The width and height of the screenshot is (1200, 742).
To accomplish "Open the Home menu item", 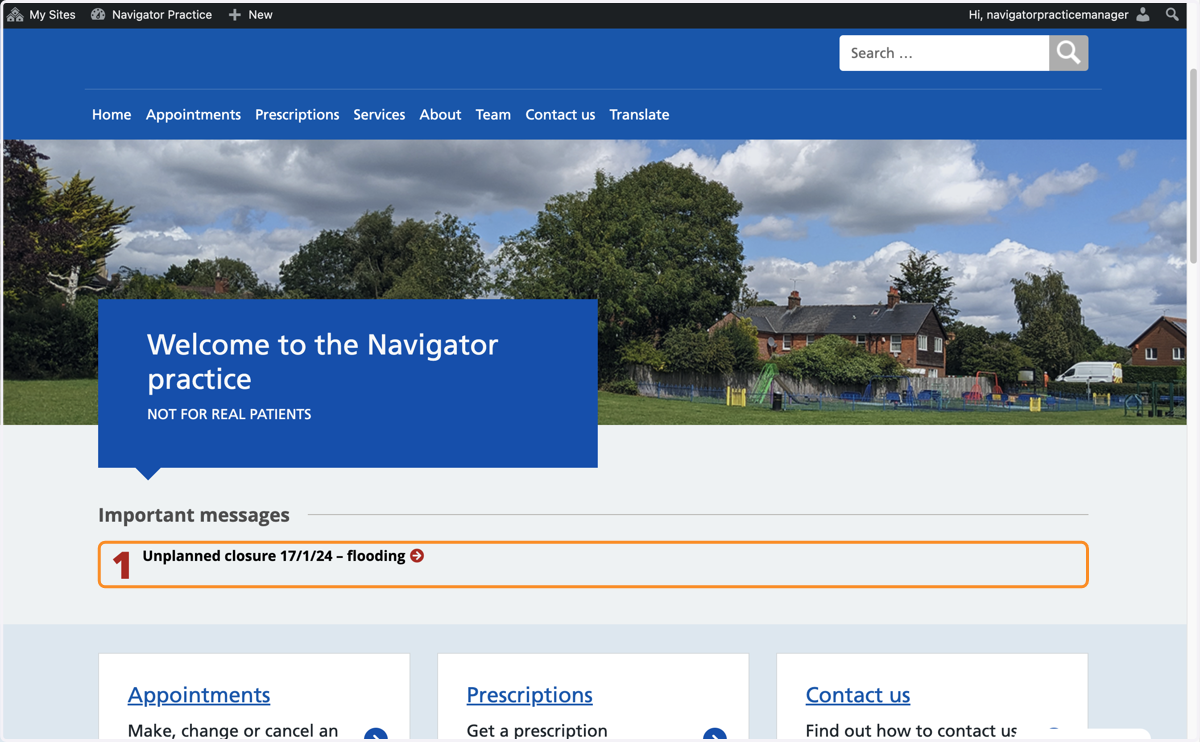I will (112, 115).
